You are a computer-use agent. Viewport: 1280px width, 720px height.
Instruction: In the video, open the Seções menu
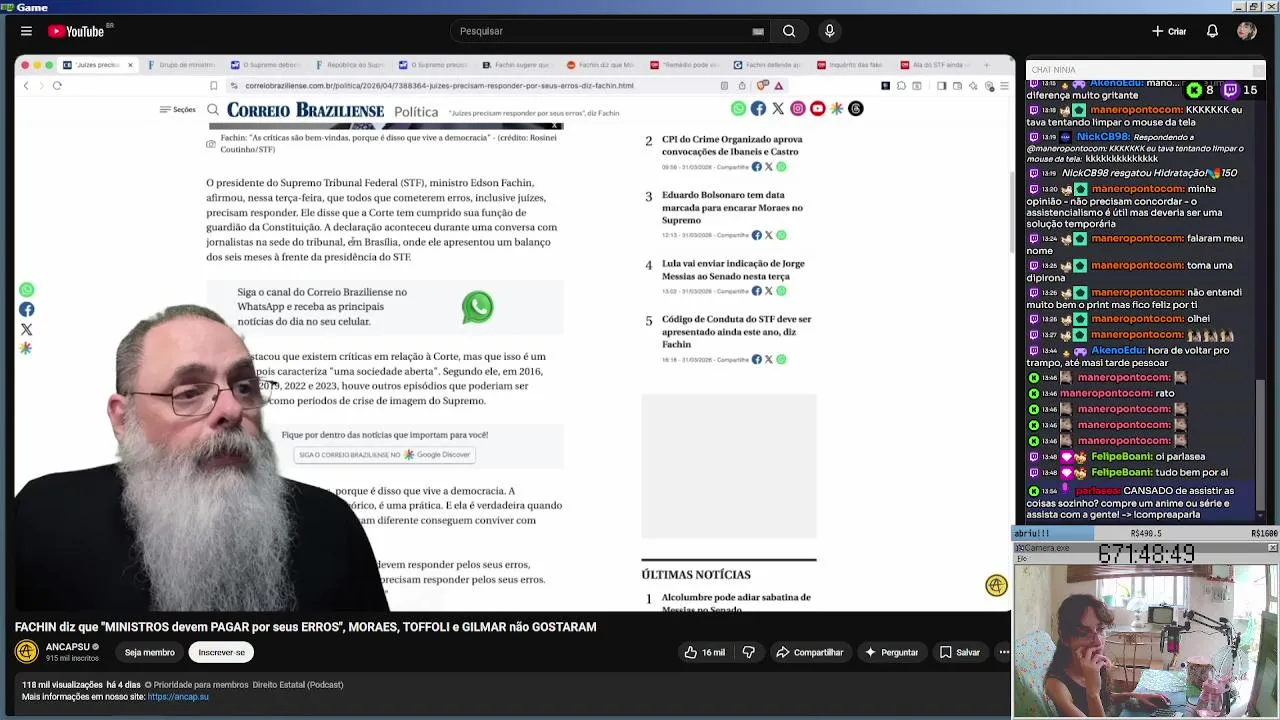[178, 110]
